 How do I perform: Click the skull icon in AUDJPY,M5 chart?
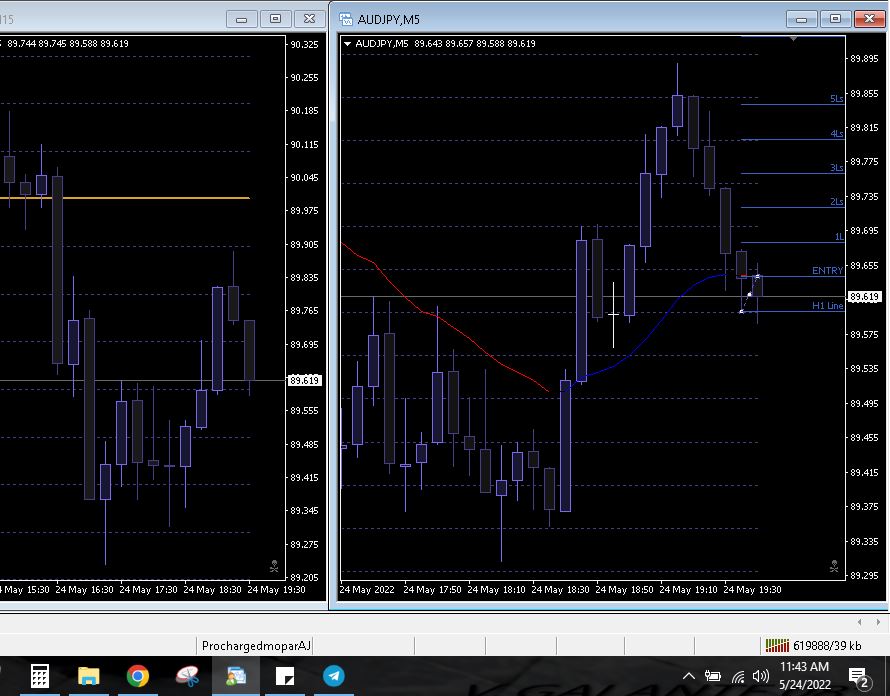coord(832,567)
